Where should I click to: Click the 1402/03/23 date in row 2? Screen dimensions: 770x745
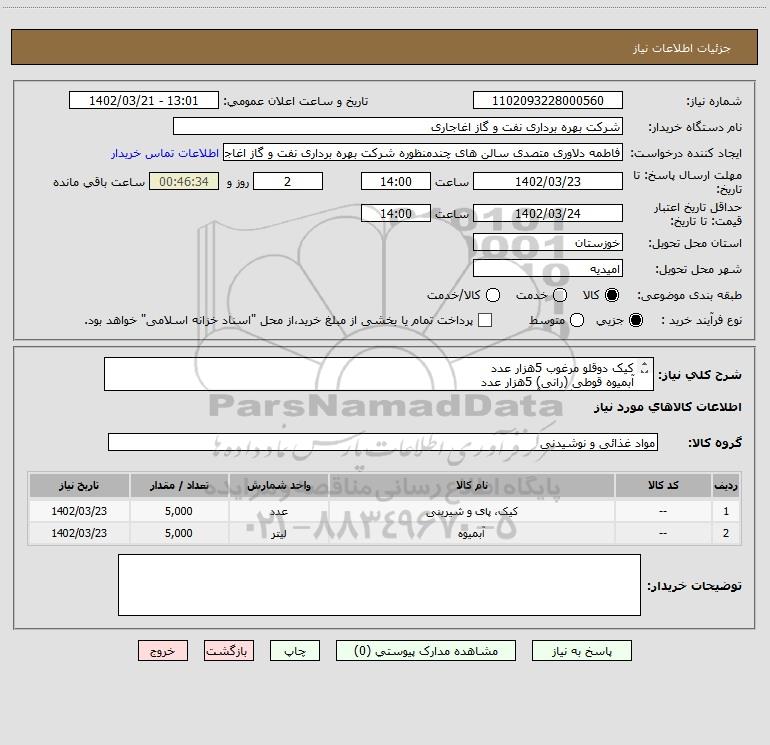(79, 533)
